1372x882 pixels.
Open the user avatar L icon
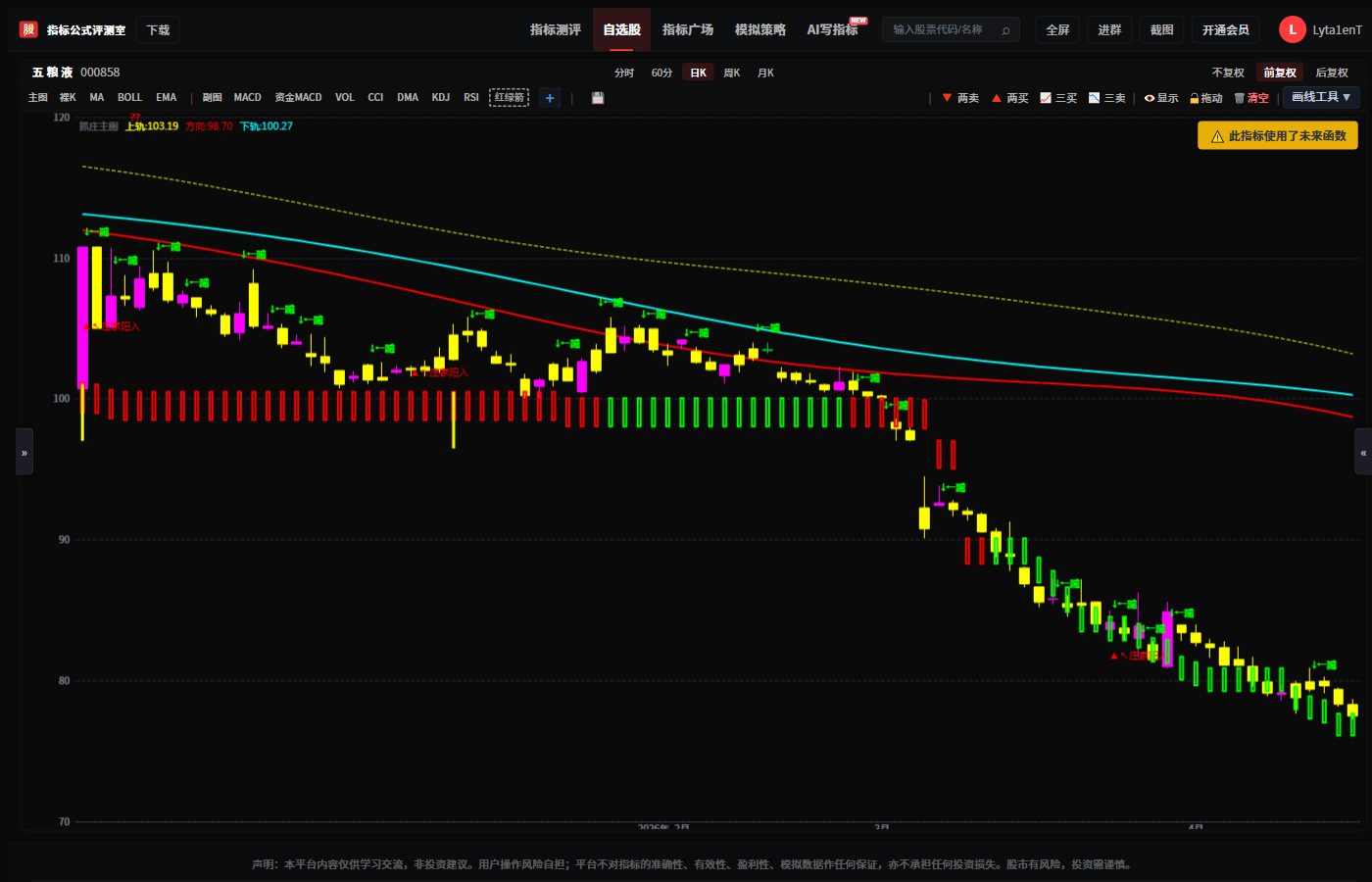click(x=1292, y=29)
